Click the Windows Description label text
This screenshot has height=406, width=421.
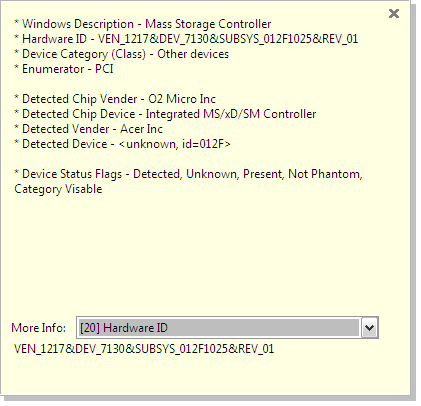[78, 24]
